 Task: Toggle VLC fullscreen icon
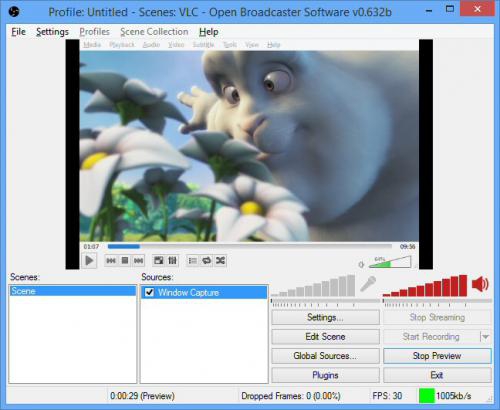pos(159,261)
